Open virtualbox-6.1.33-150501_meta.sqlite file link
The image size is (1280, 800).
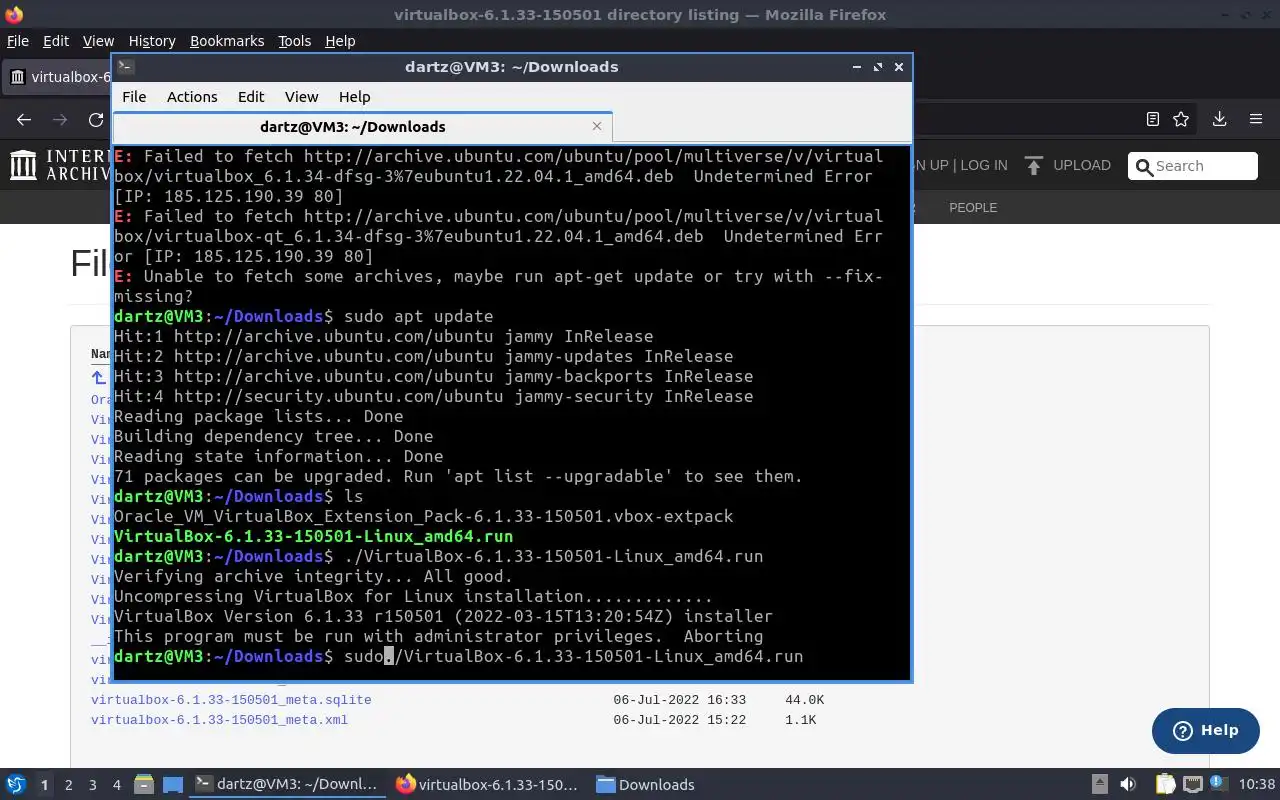(x=231, y=700)
